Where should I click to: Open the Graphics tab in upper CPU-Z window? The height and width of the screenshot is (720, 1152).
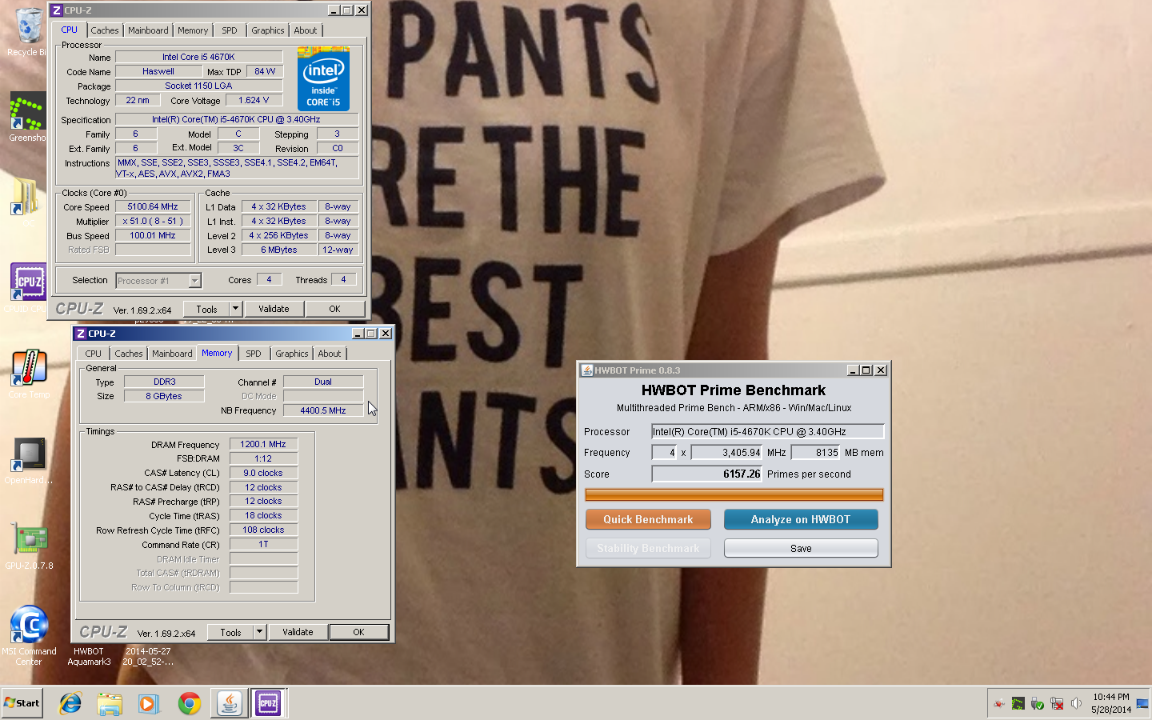pyautogui.click(x=267, y=30)
